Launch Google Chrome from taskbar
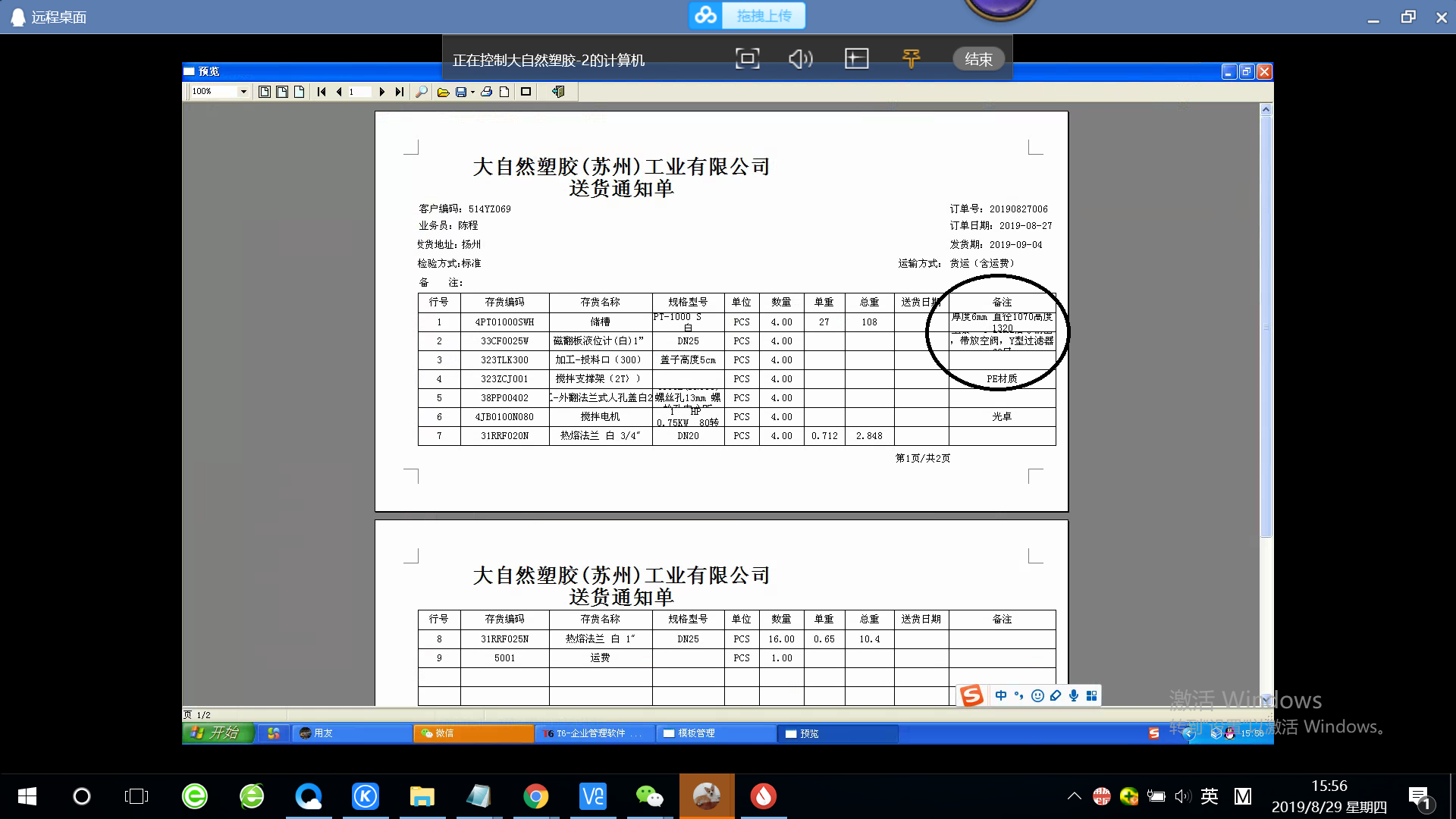 pyautogui.click(x=536, y=796)
